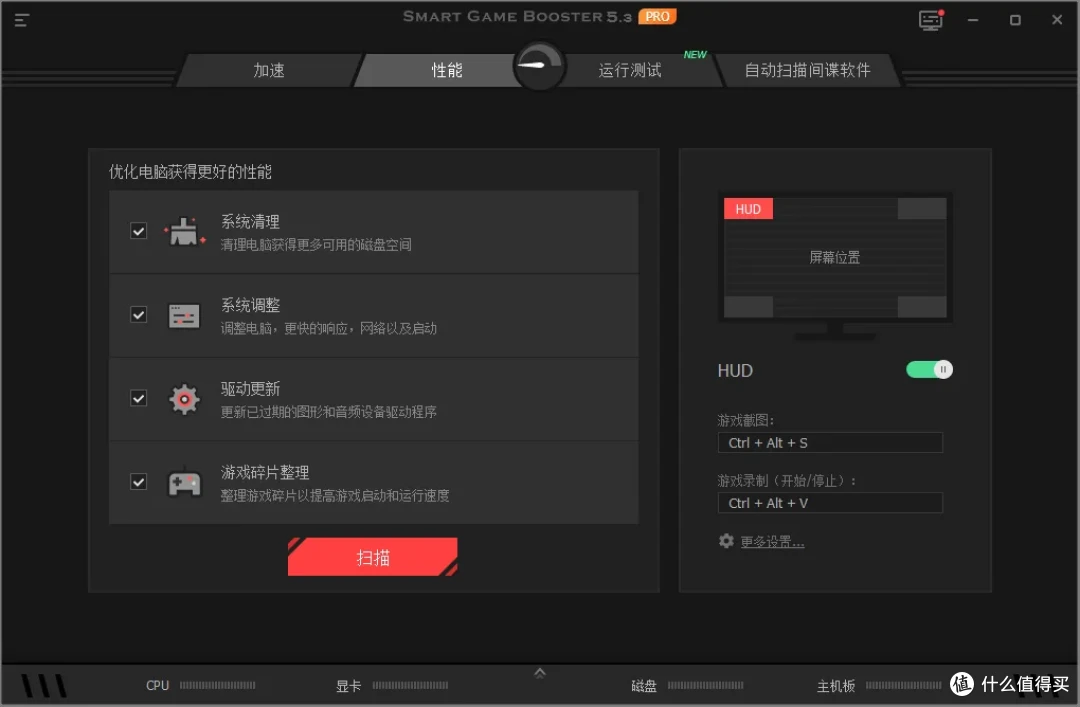1080x707 pixels.
Task: Click the 屏幕位置 label in monitor preview
Action: click(x=834, y=257)
